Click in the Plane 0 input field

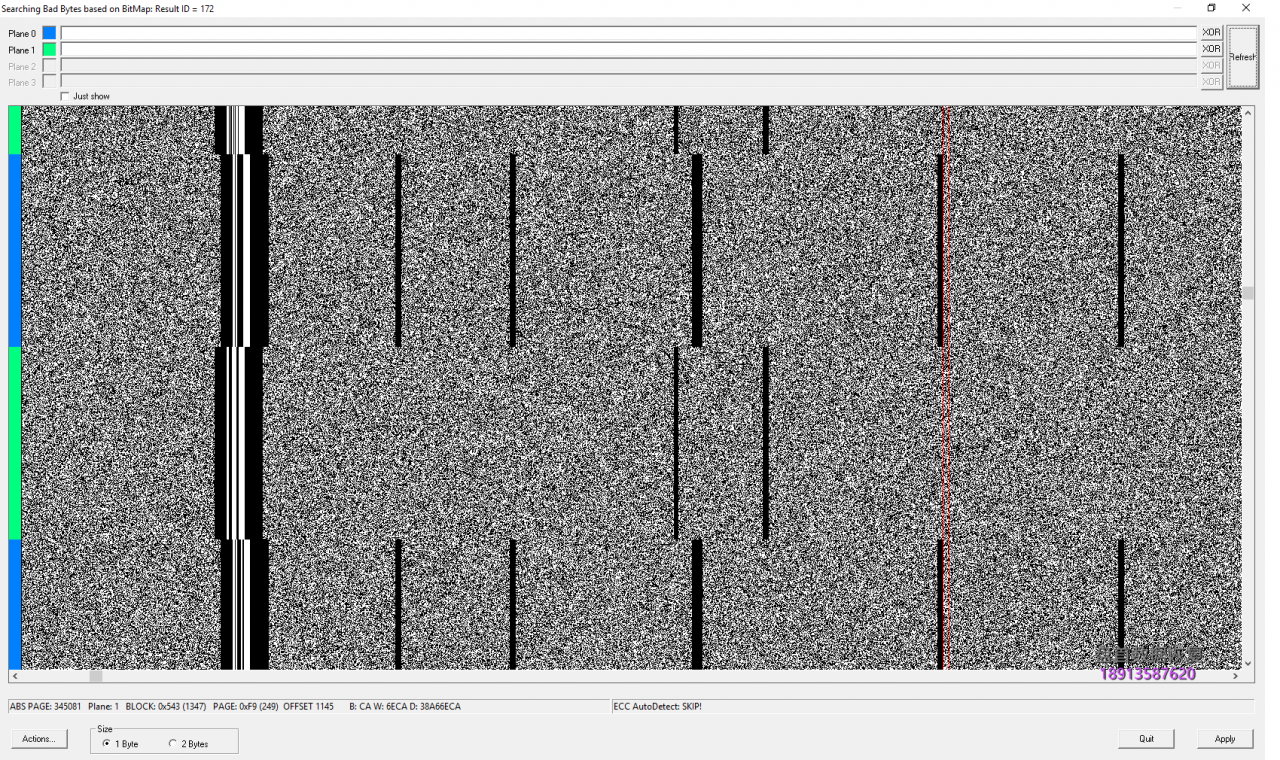point(628,33)
